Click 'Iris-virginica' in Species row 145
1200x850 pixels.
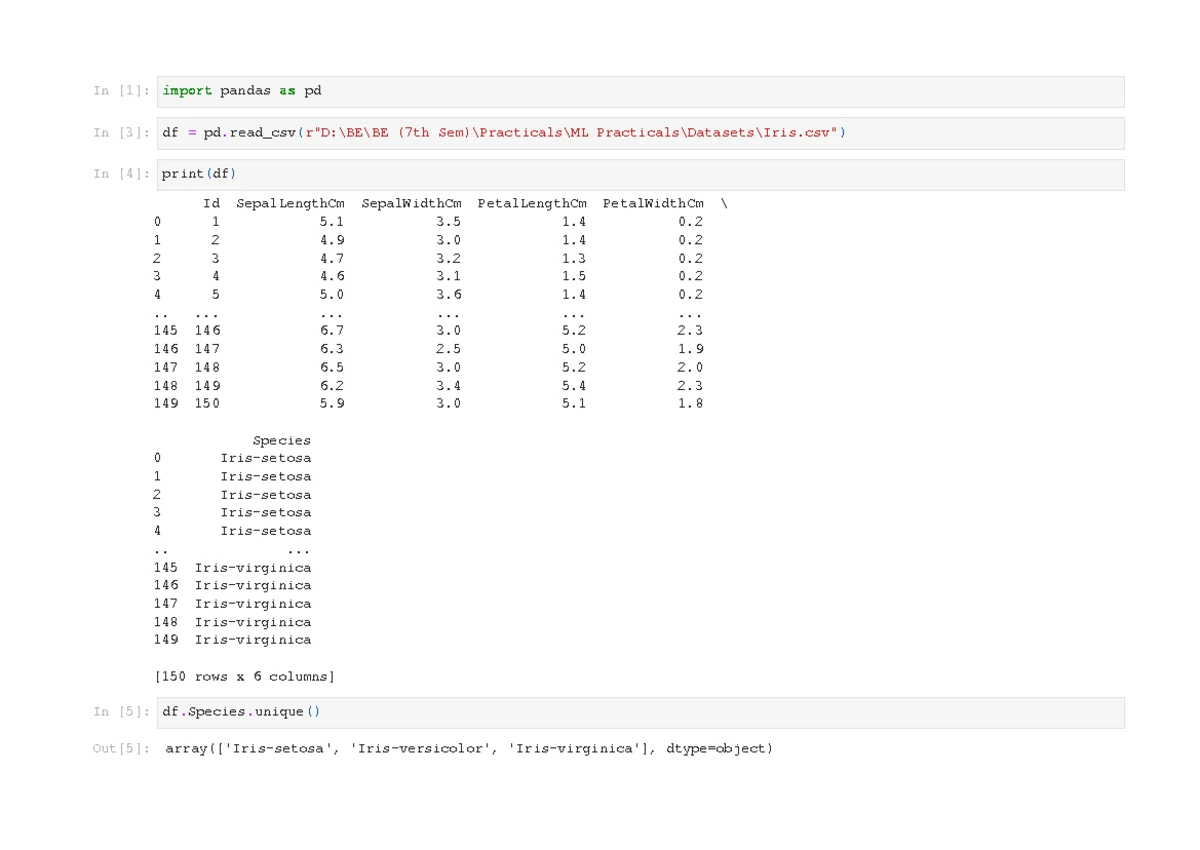(x=253, y=568)
